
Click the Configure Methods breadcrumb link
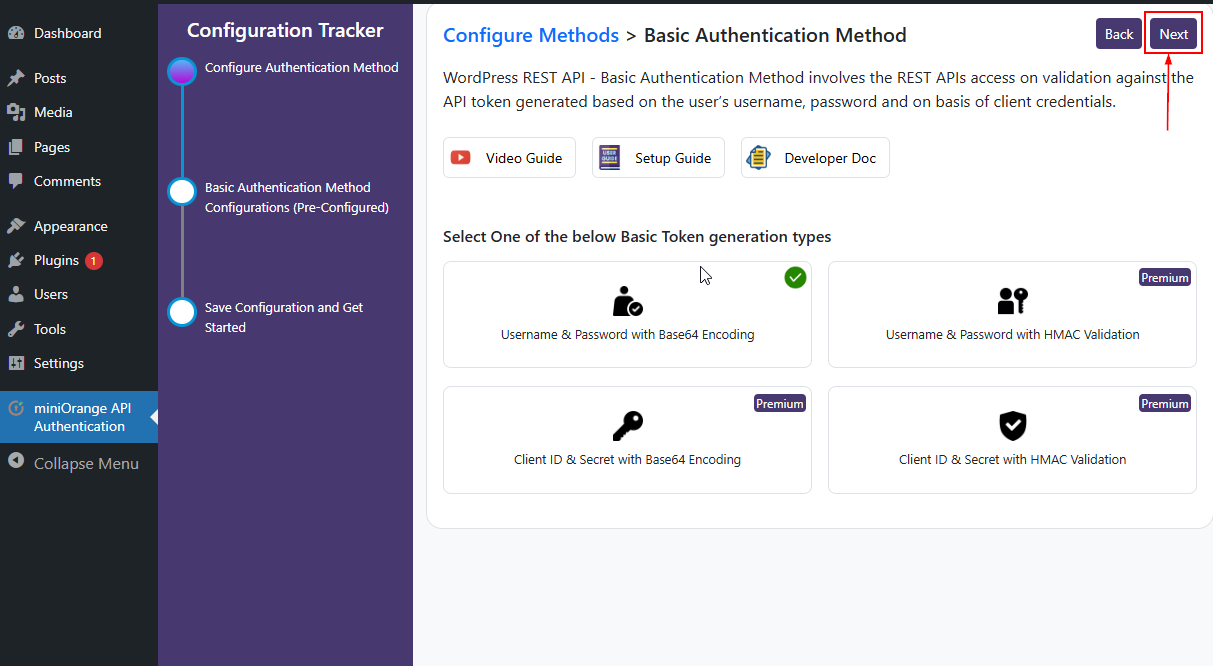(x=530, y=36)
